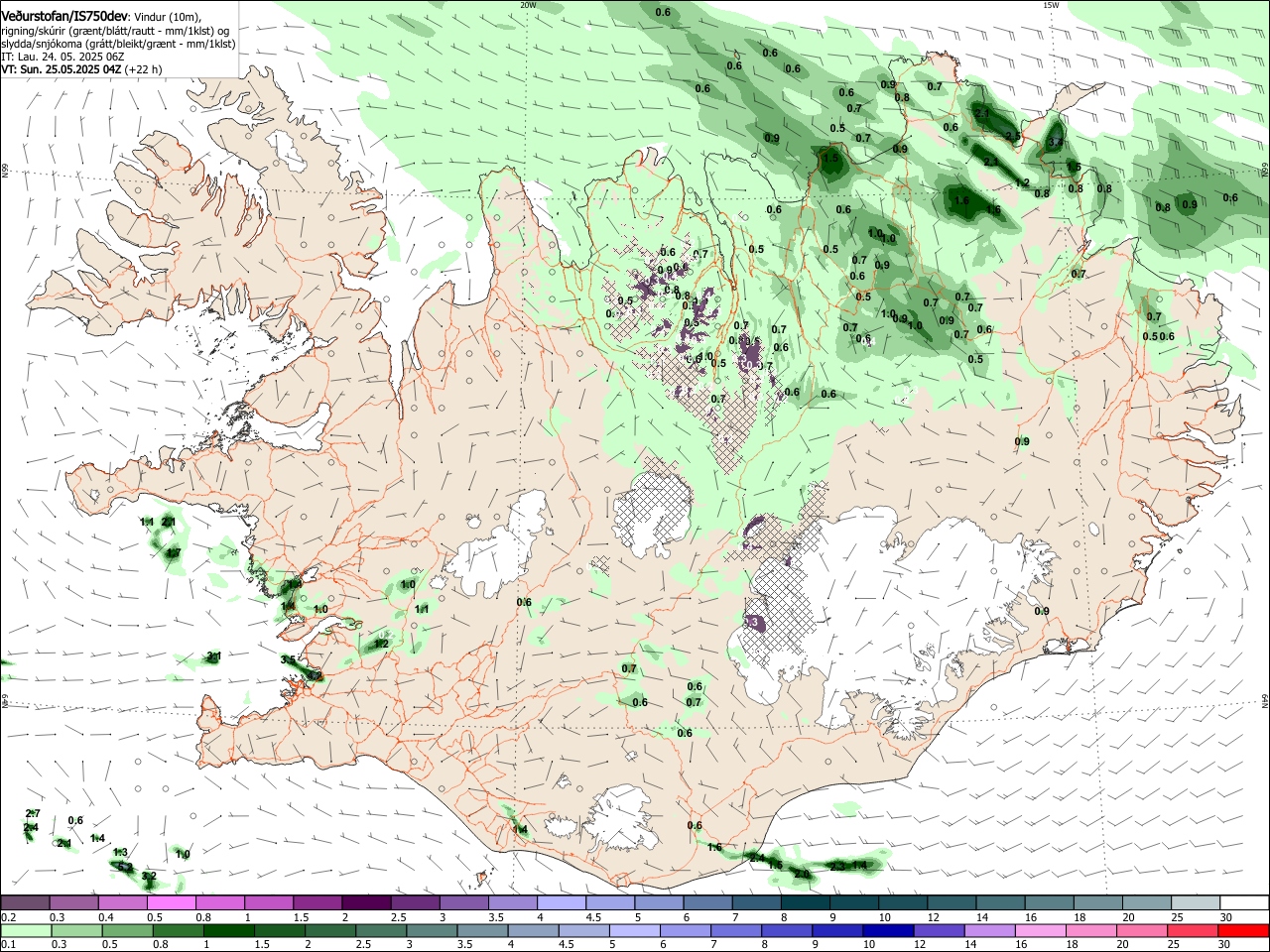This screenshot has width=1270, height=952.
Task: Select upper-row dark teal swatch between 8 and 9
Action: click(x=806, y=903)
